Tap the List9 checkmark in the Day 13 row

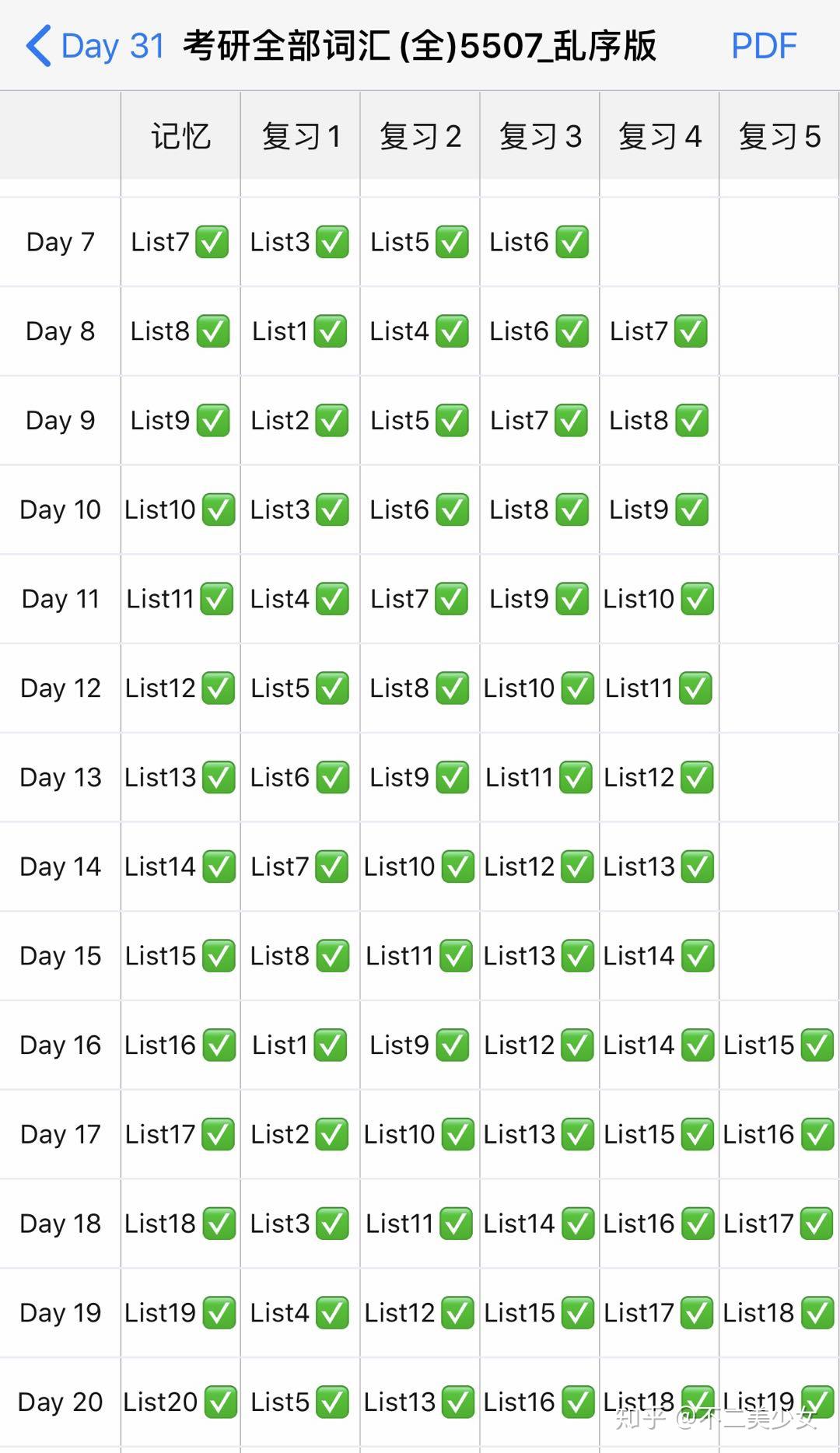pyautogui.click(x=452, y=777)
